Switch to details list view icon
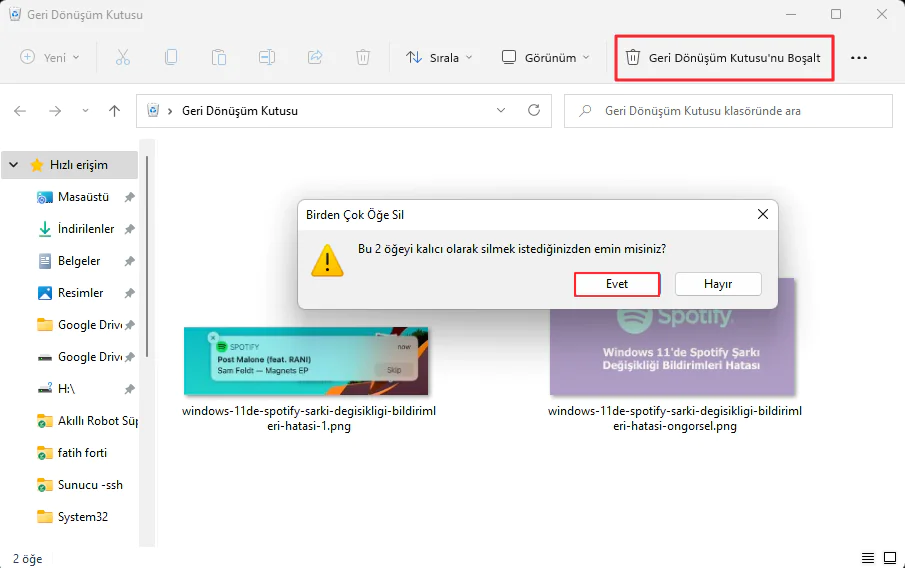Image resolution: width=905 pixels, height=568 pixels. pos(867,558)
